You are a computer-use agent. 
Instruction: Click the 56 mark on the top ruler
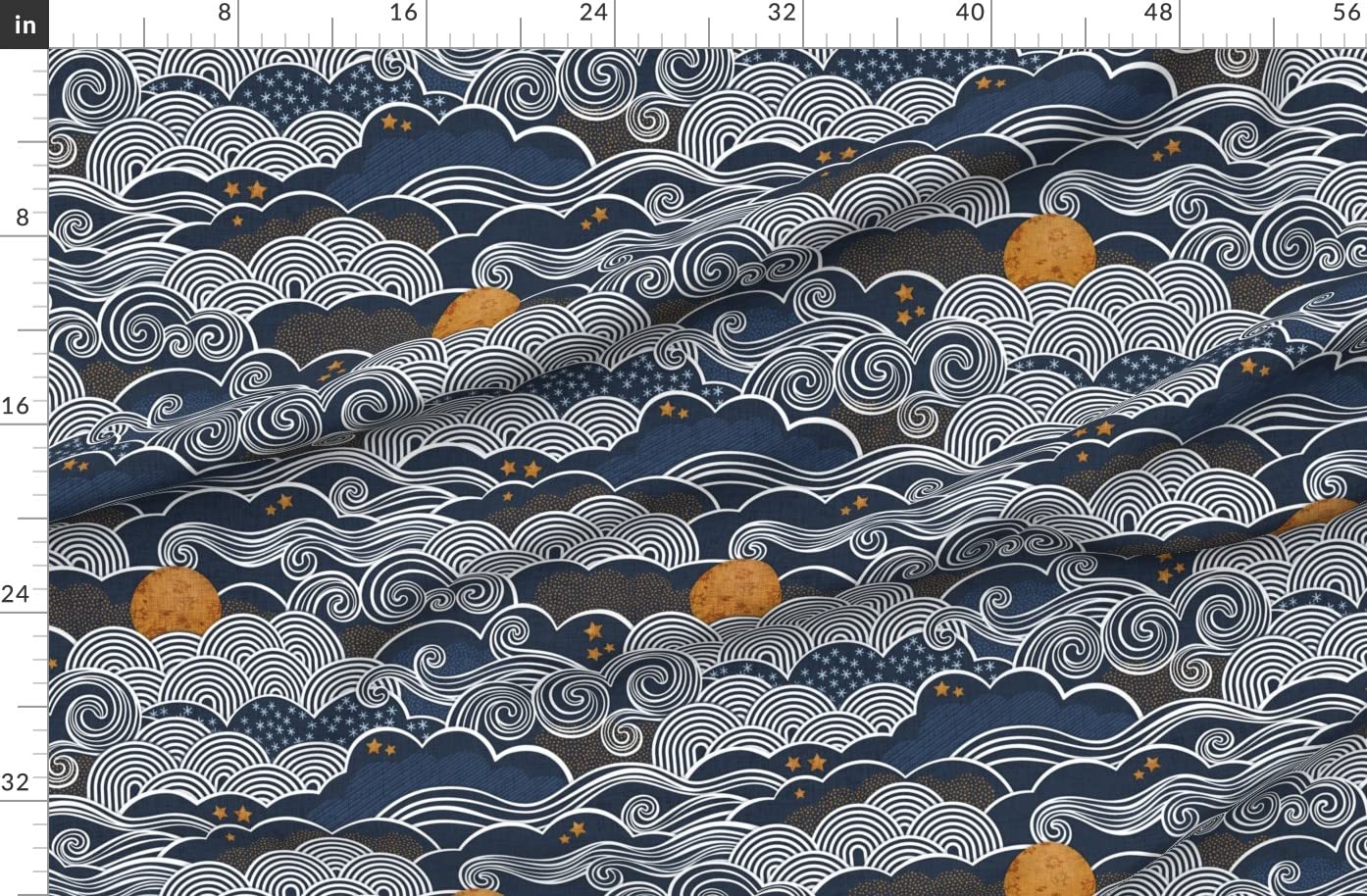tap(1346, 13)
